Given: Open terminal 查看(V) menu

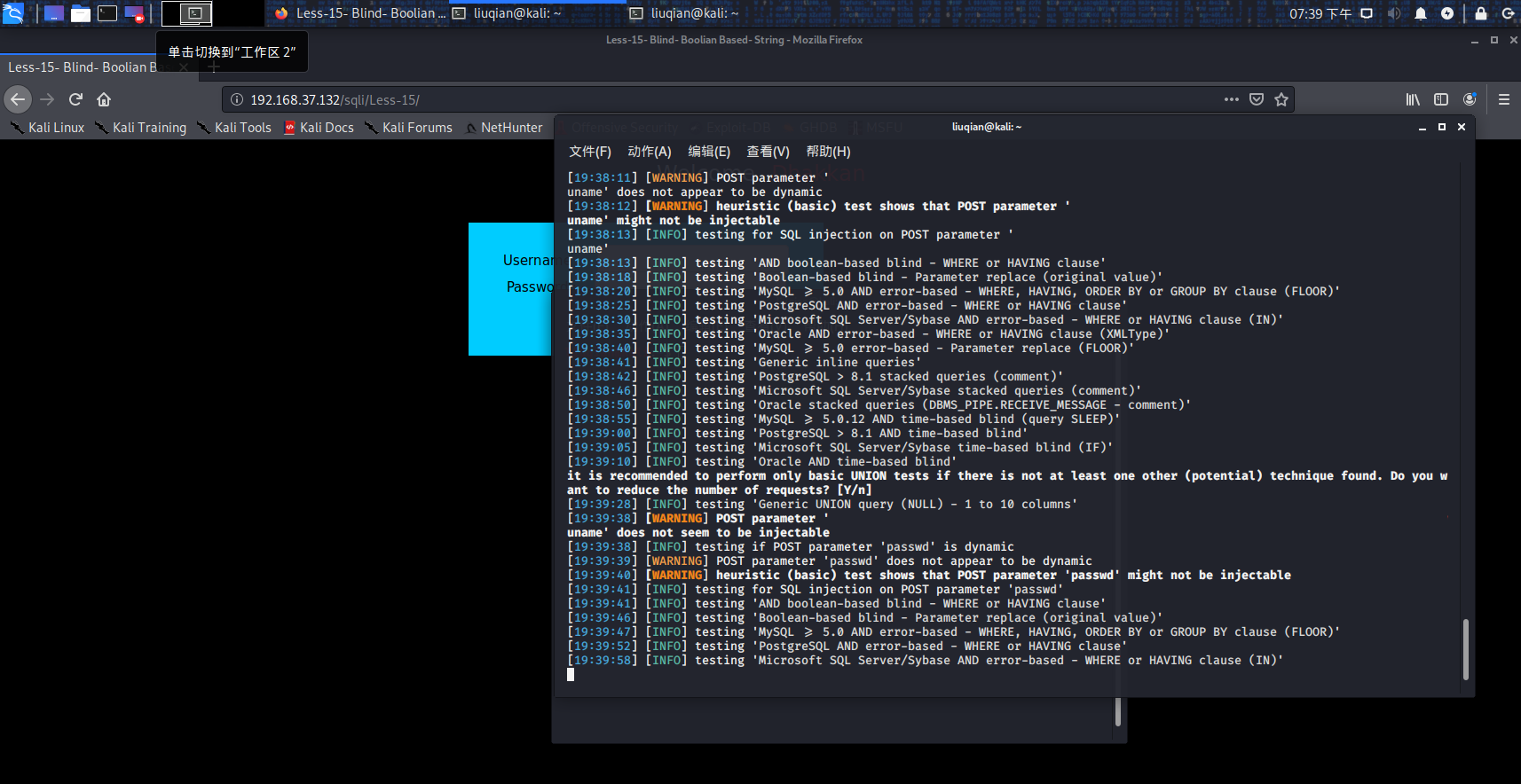Looking at the screenshot, I should 768,152.
